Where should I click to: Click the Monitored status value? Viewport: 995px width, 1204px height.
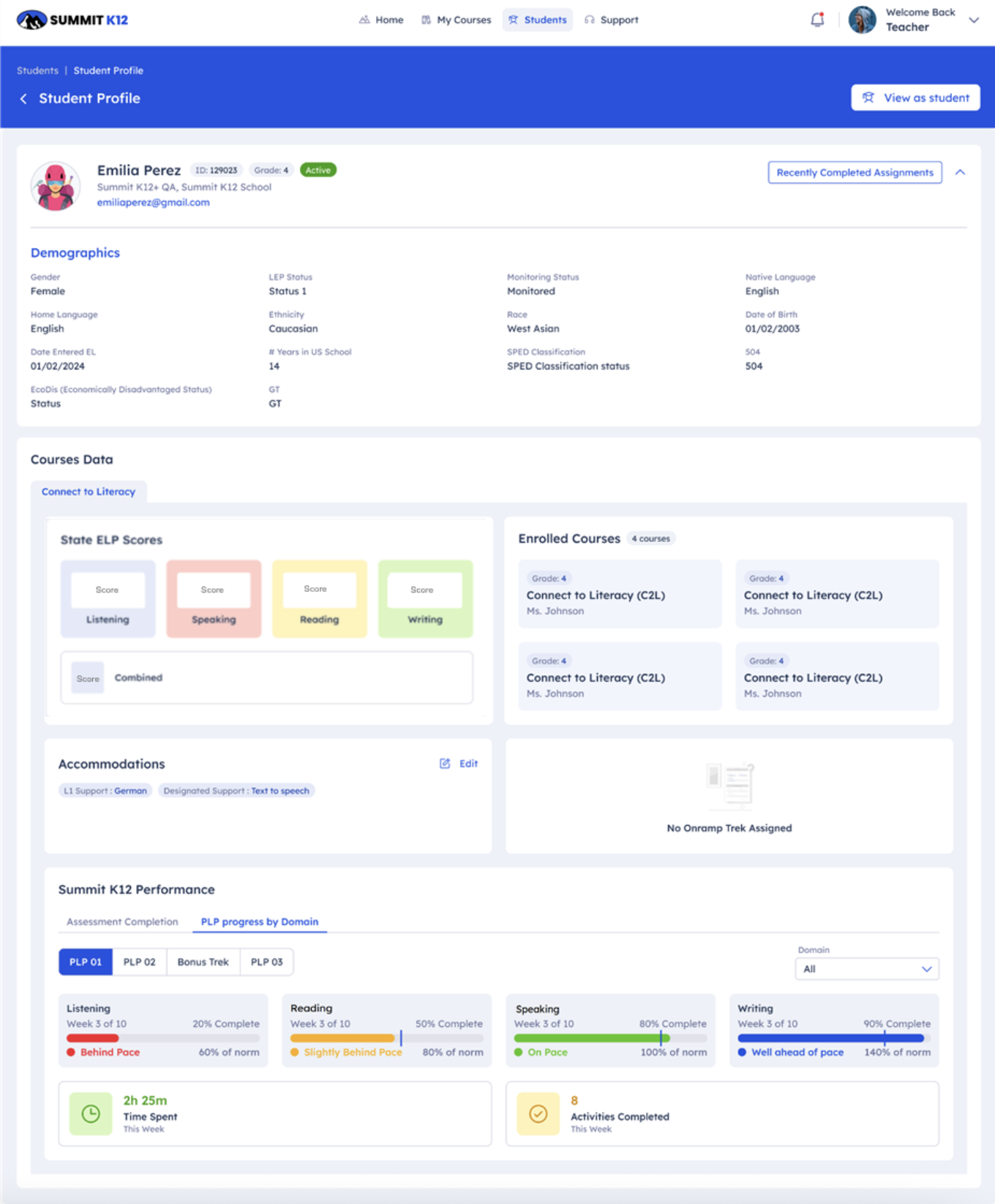[531, 291]
